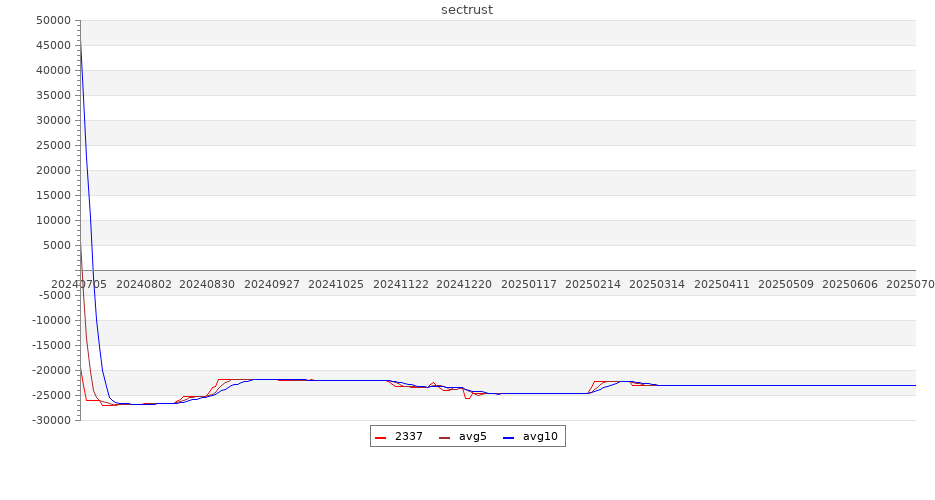
Task: Pick the 20241025 date on x-axis
Action: (336, 285)
